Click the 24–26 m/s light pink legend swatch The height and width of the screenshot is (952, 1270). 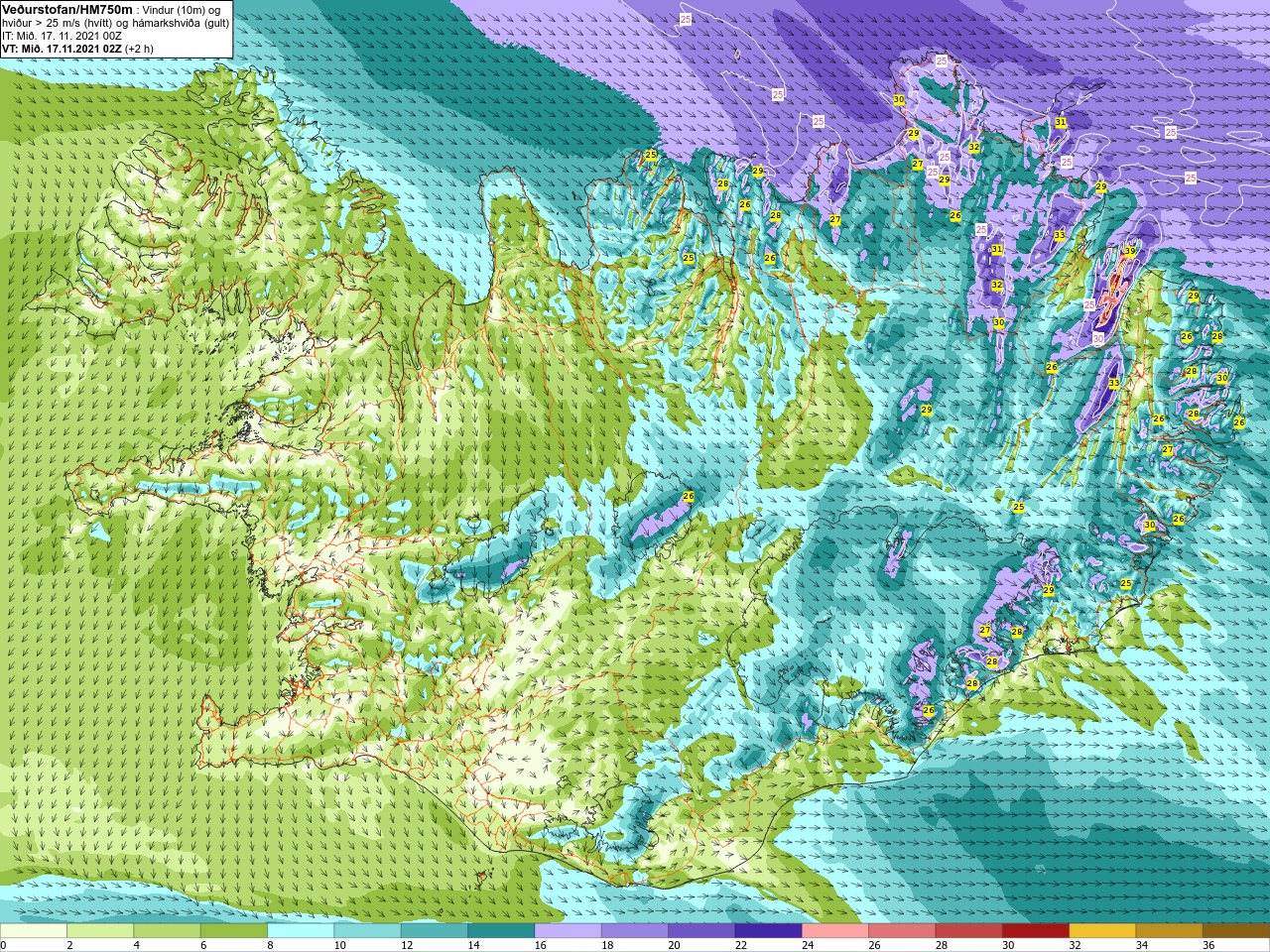[x=835, y=931]
